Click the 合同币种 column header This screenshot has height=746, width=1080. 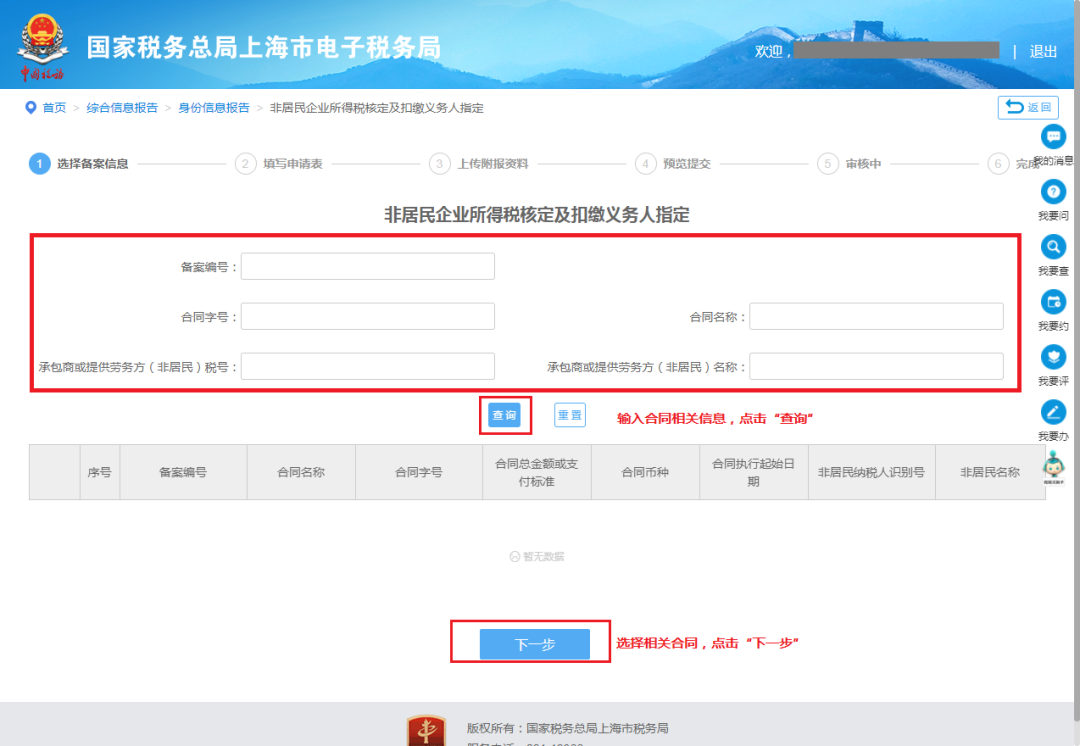tap(645, 473)
